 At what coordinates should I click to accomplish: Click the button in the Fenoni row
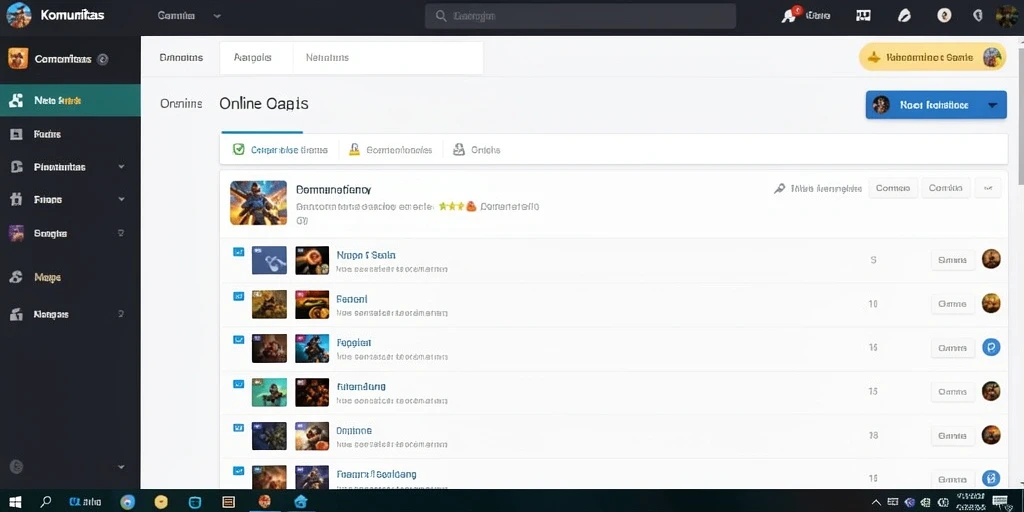point(952,304)
